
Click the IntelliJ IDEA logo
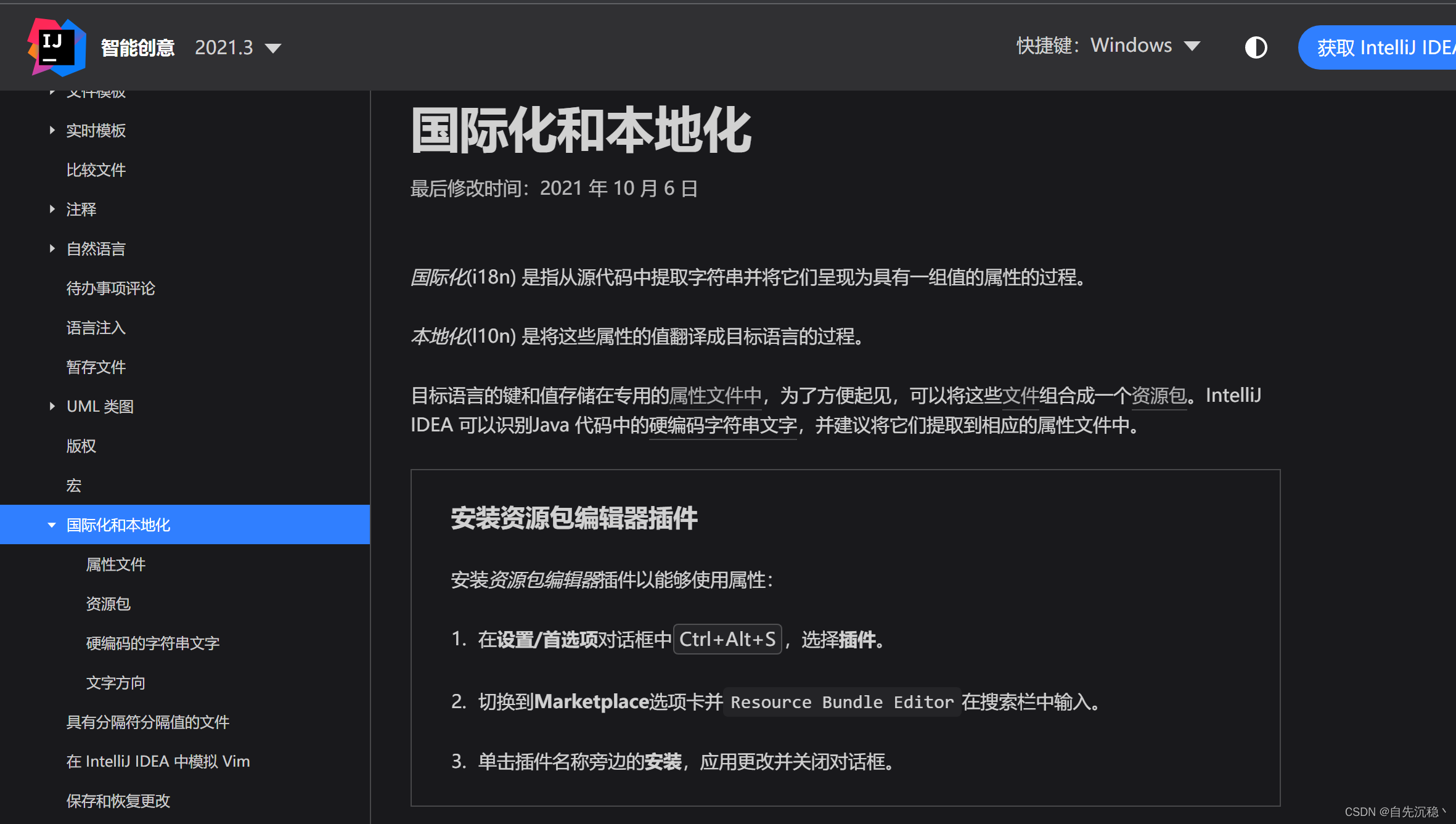56,47
